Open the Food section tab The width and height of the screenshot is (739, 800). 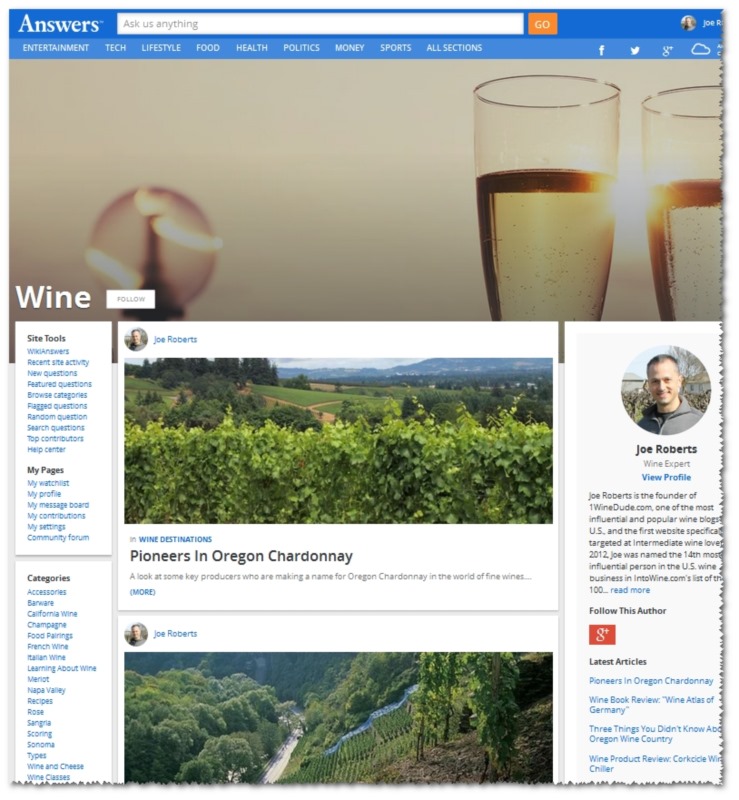208,48
